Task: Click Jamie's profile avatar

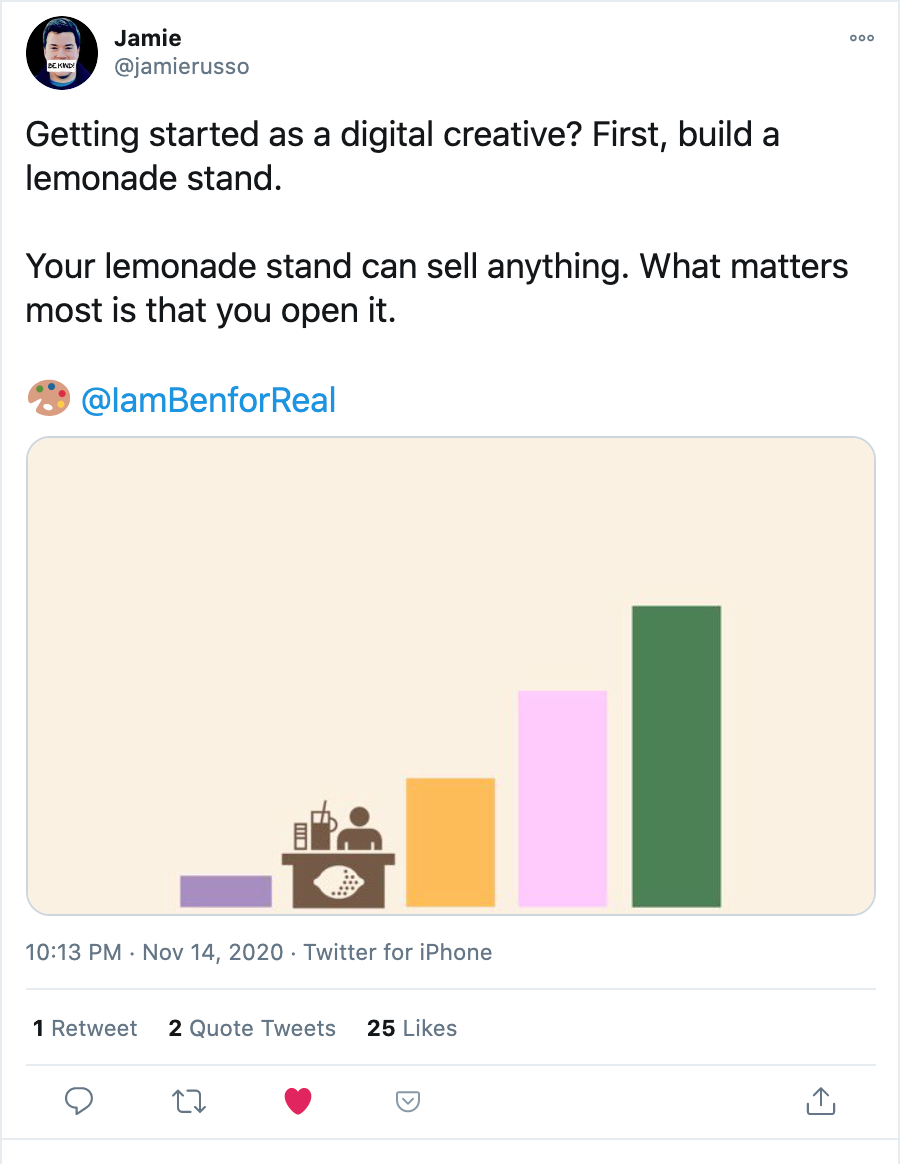Action: pos(62,53)
